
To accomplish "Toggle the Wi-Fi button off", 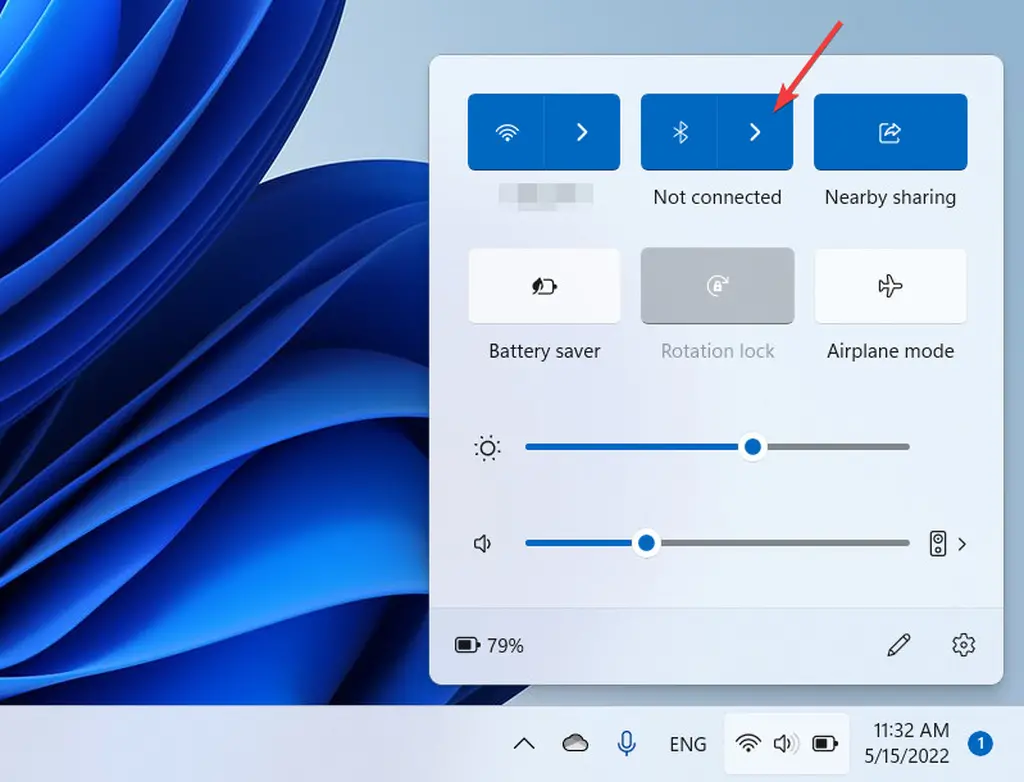I will 506,133.
